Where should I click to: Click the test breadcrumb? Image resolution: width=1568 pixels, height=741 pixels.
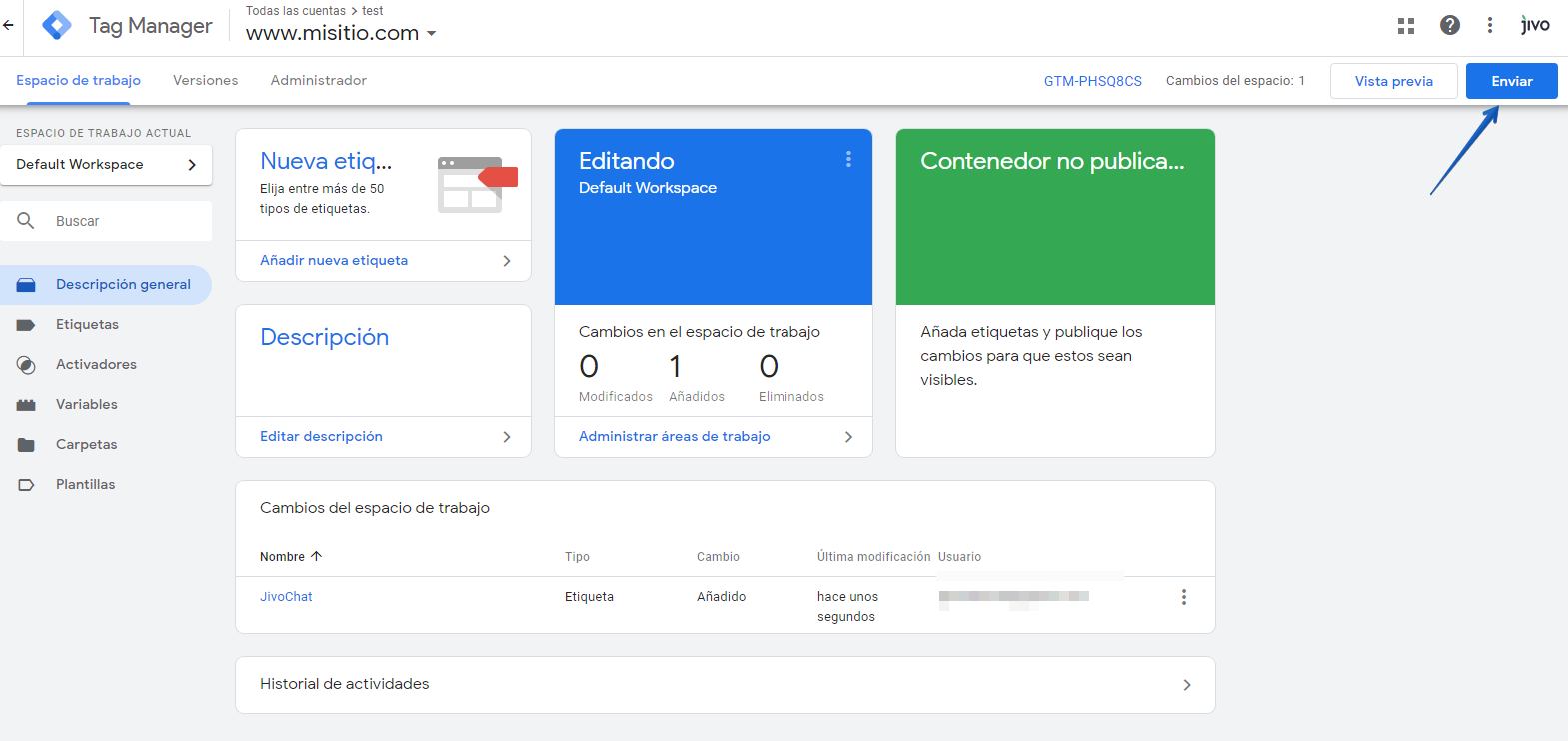372,11
